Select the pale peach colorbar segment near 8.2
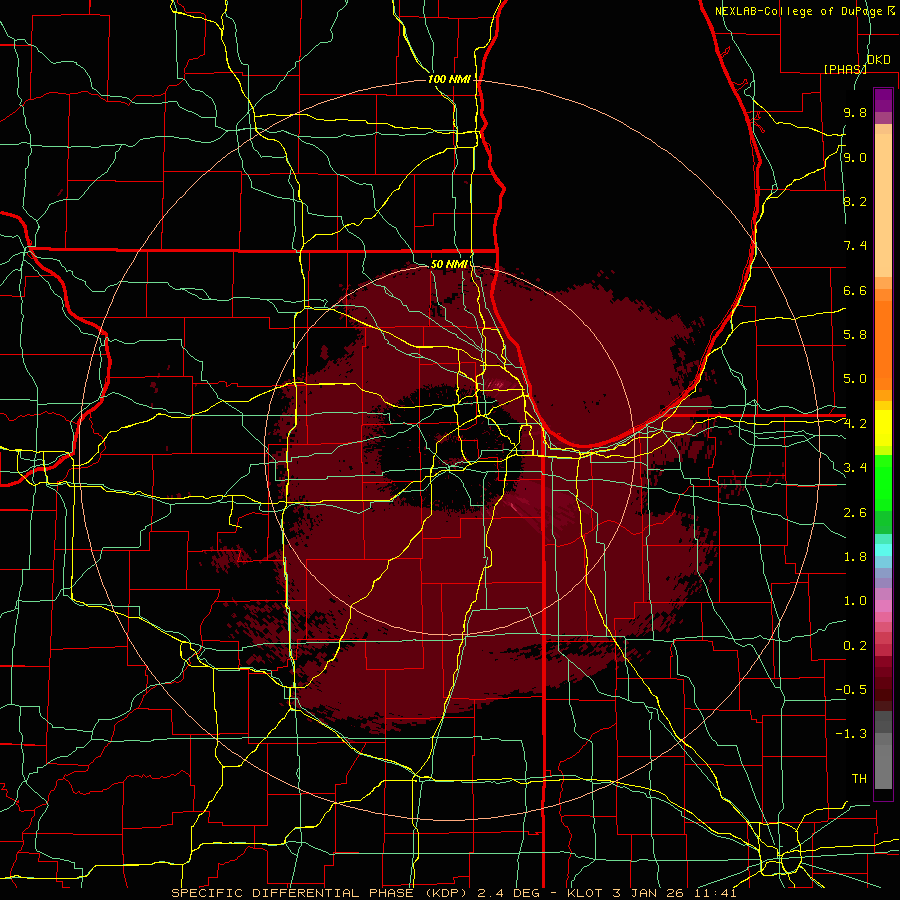900x900 pixels. pos(883,205)
